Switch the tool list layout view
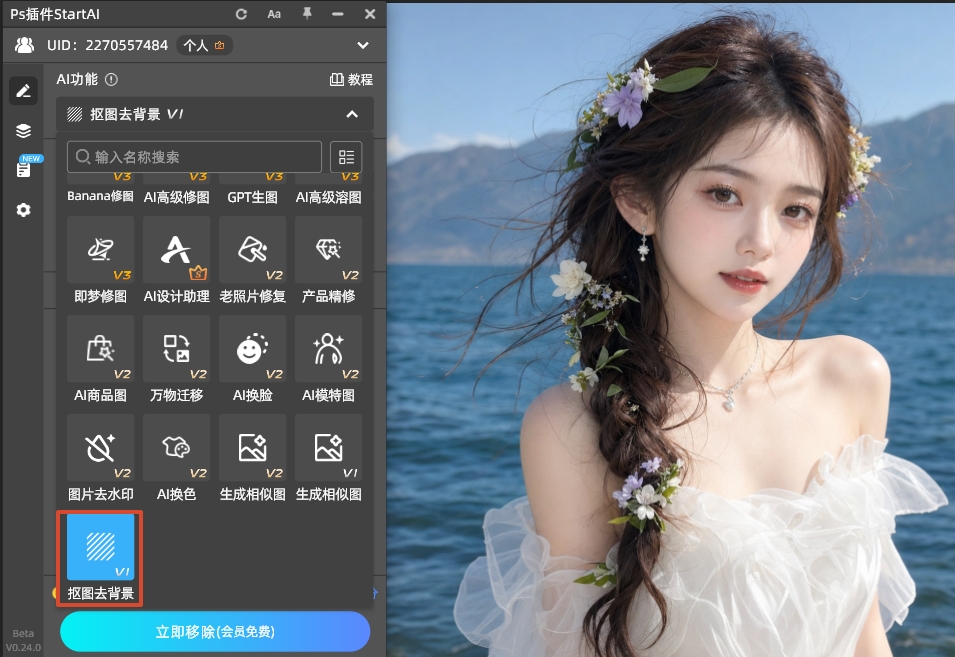The width and height of the screenshot is (955, 657). (346, 157)
